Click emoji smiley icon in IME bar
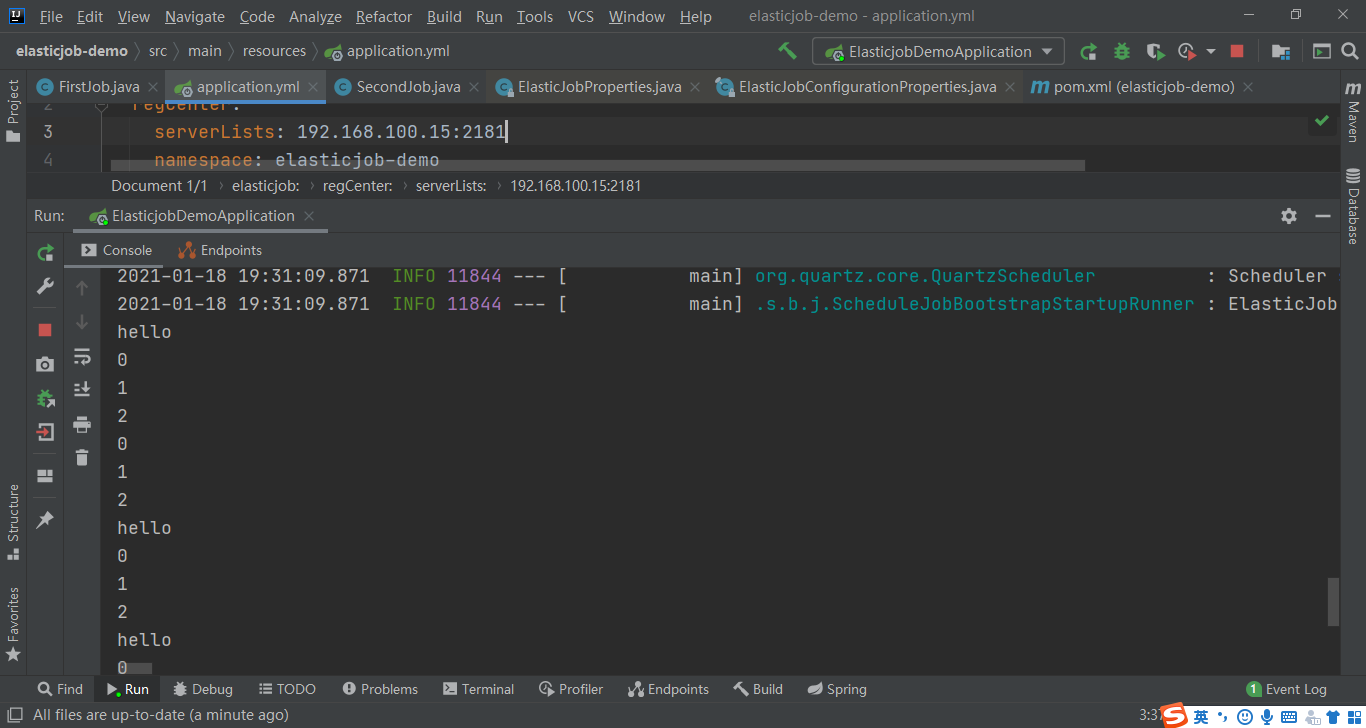1366x728 pixels. pos(1245,716)
